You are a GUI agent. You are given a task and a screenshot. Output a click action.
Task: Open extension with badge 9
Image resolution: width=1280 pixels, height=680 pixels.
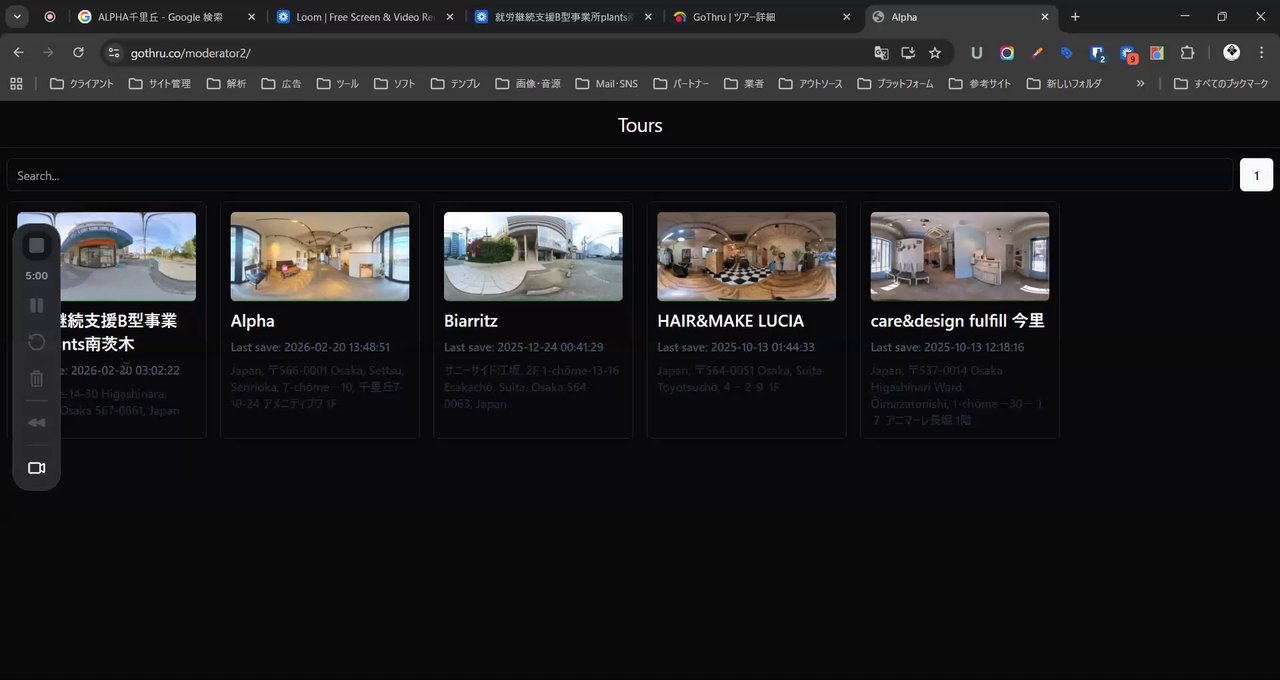[x=1128, y=54]
